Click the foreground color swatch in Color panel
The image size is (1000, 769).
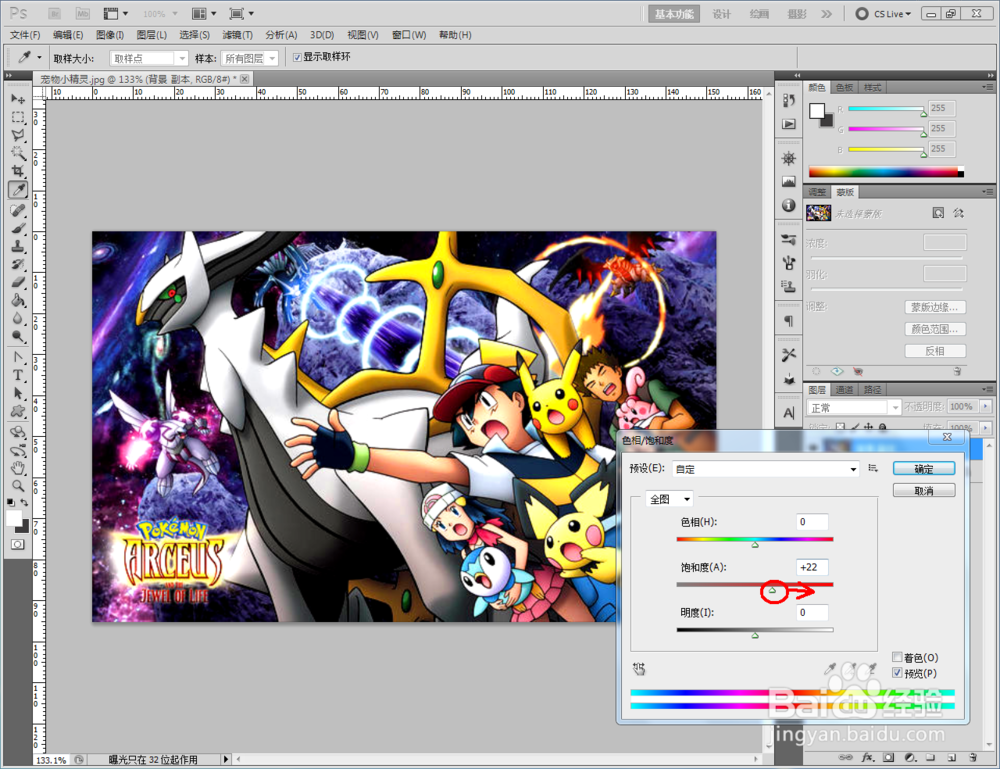816,111
